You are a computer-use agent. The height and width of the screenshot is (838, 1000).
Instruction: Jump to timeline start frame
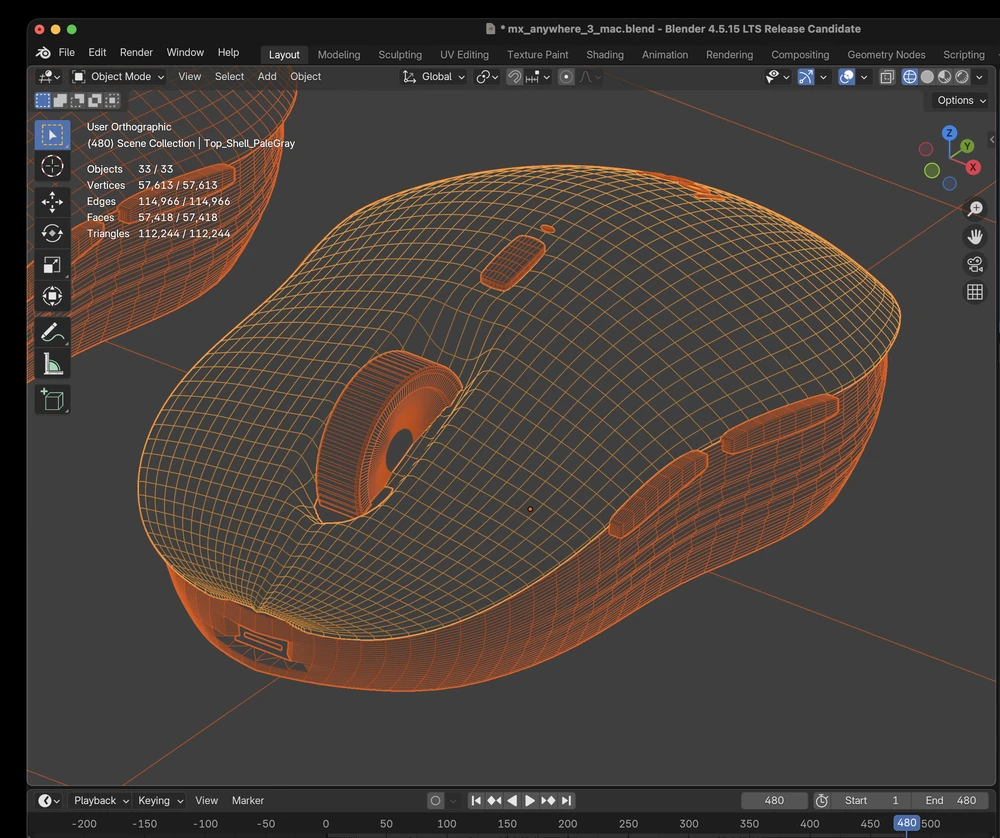pyautogui.click(x=476, y=800)
